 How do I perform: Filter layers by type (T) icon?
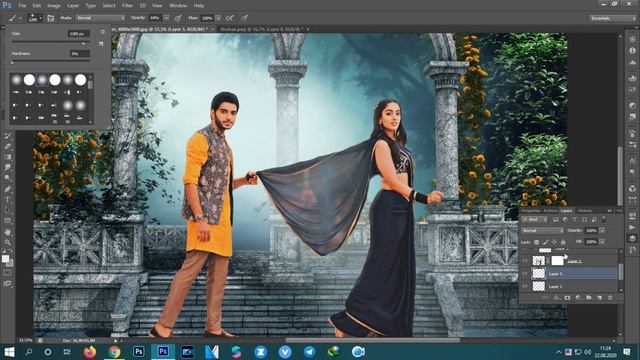(575, 220)
